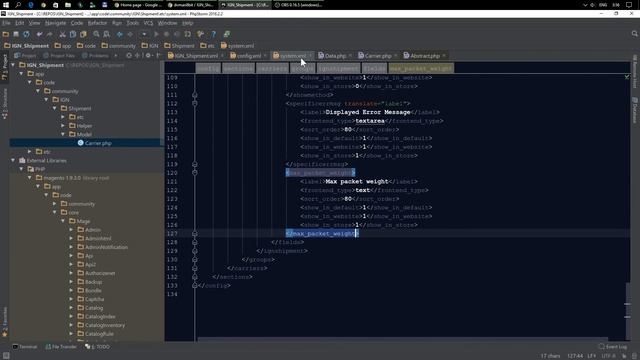Click the green Run play icon

(156, 34)
